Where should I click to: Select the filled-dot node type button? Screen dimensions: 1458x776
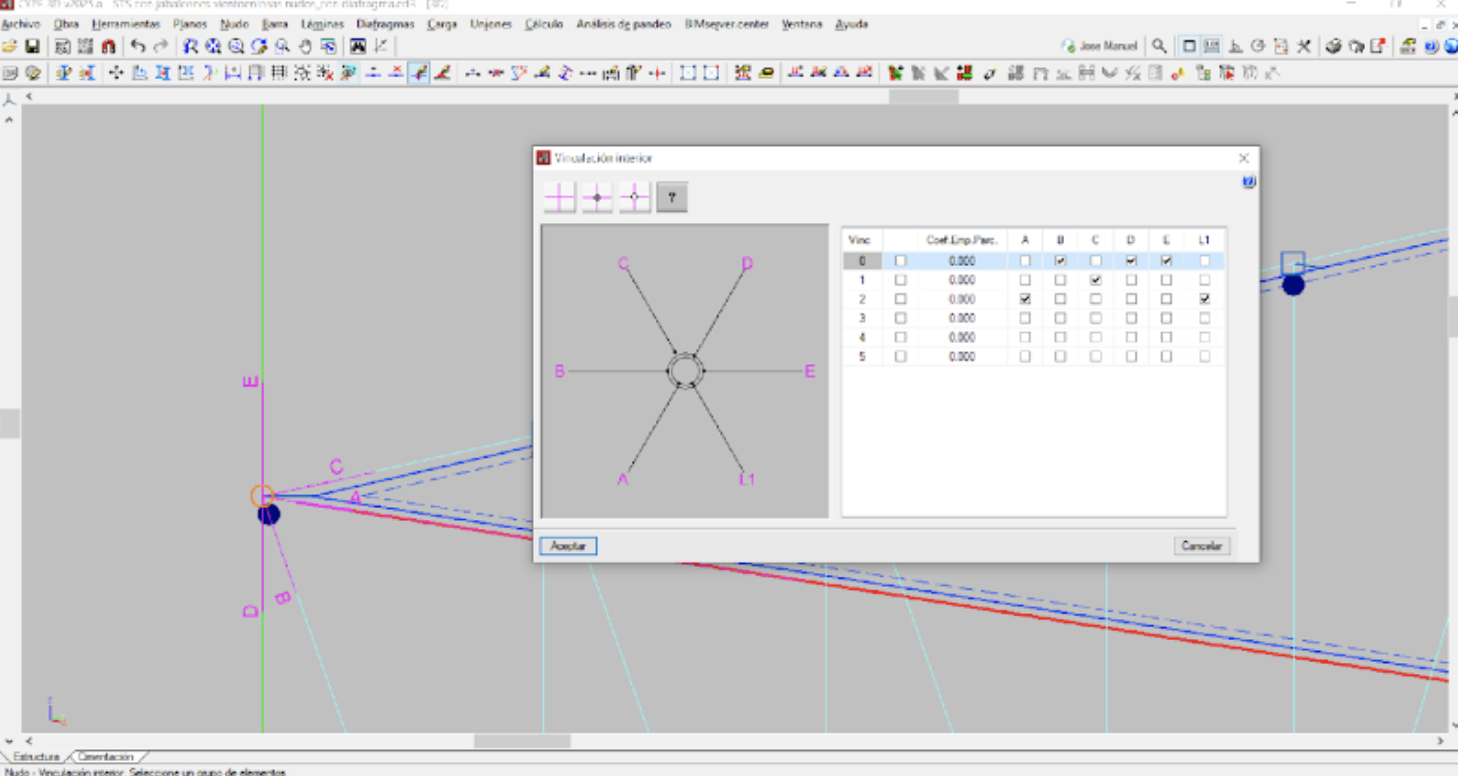pos(597,197)
